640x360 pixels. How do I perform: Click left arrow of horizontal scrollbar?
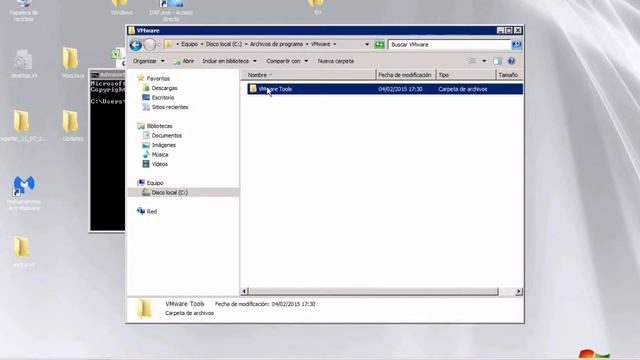coord(244,291)
